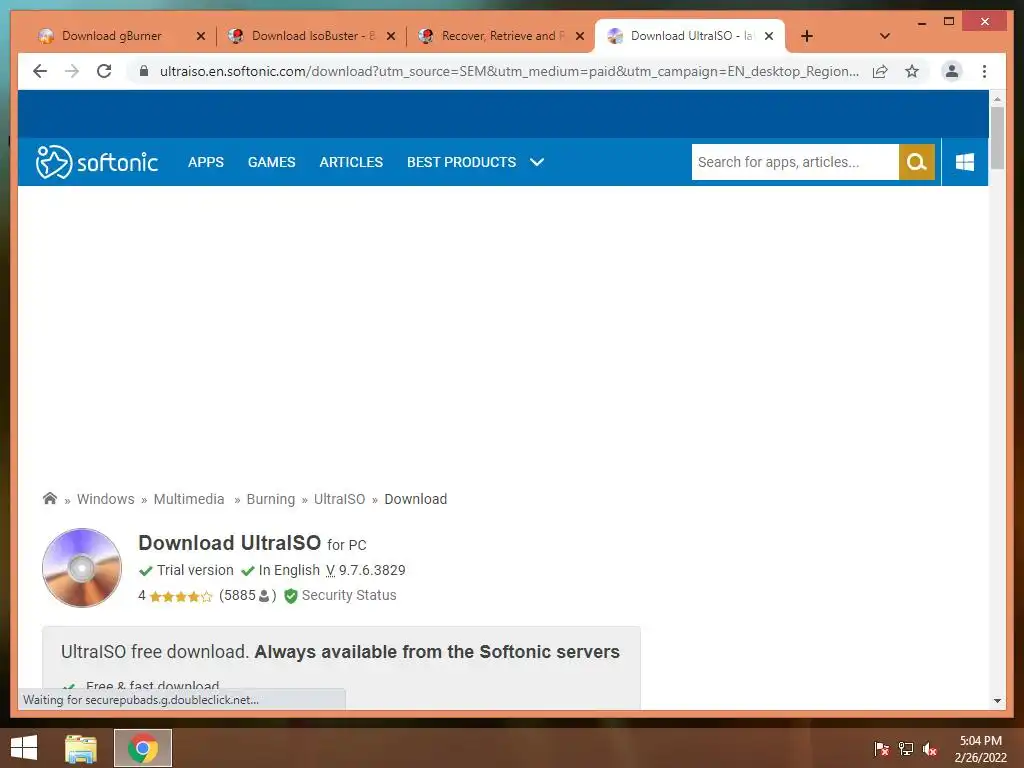Click the scrollbar up arrow
The width and height of the screenshot is (1024, 768).
(997, 99)
